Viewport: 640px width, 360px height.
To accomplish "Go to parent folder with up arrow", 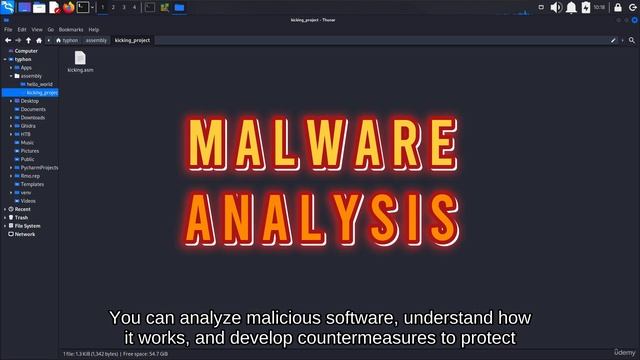I will pos(28,40).
